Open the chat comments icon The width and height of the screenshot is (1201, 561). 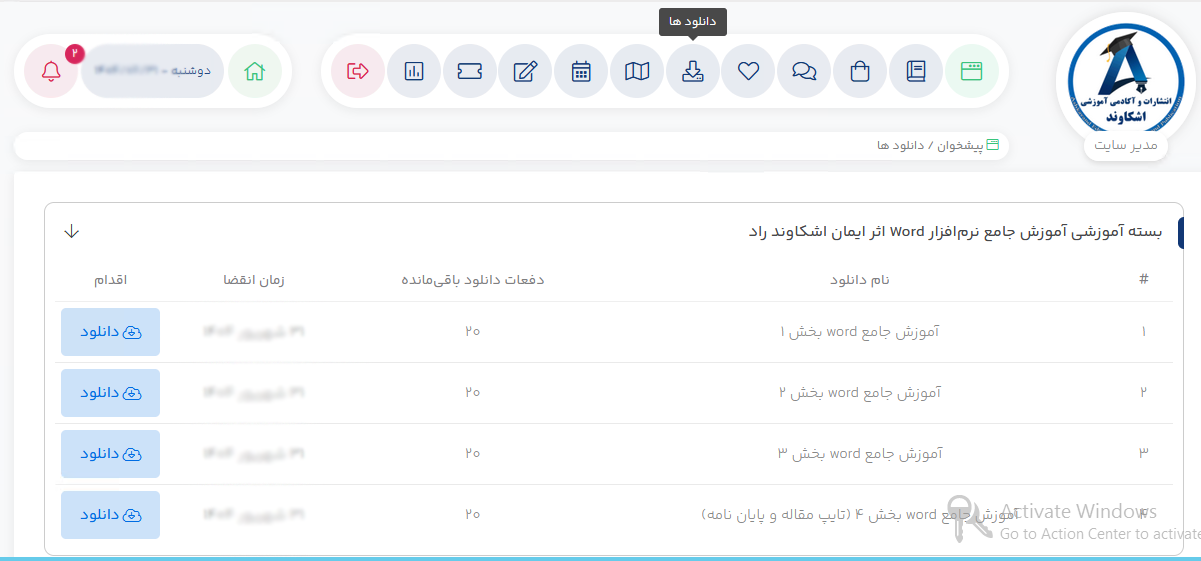[x=803, y=71]
